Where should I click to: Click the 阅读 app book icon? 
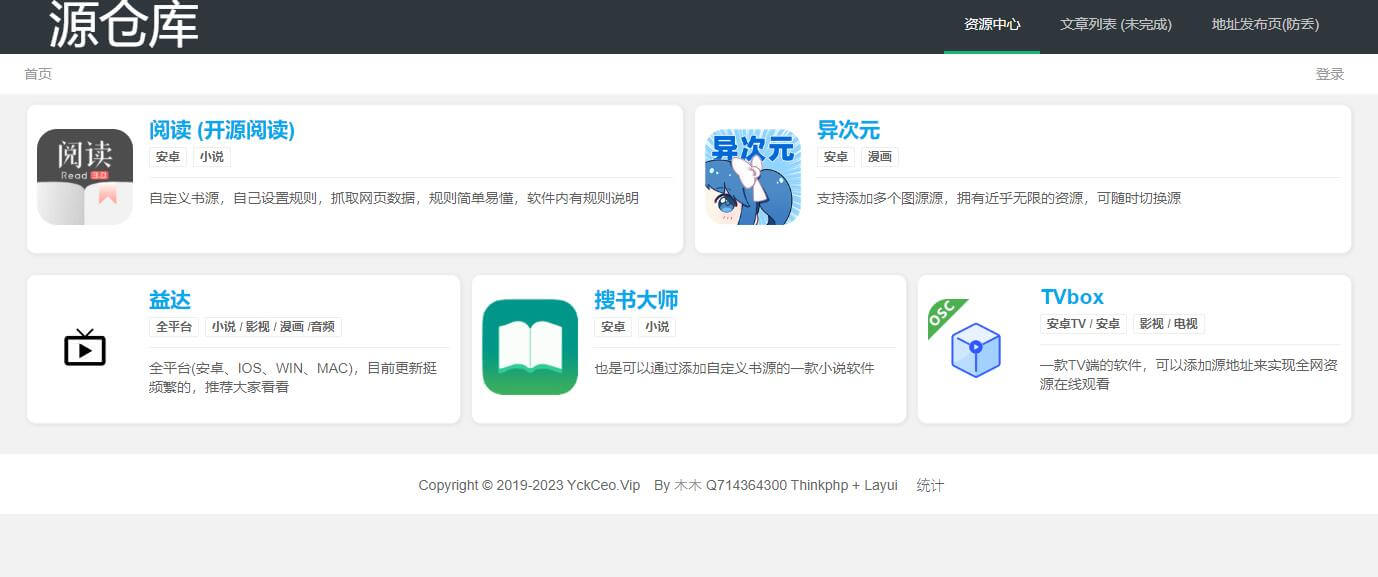(85, 177)
